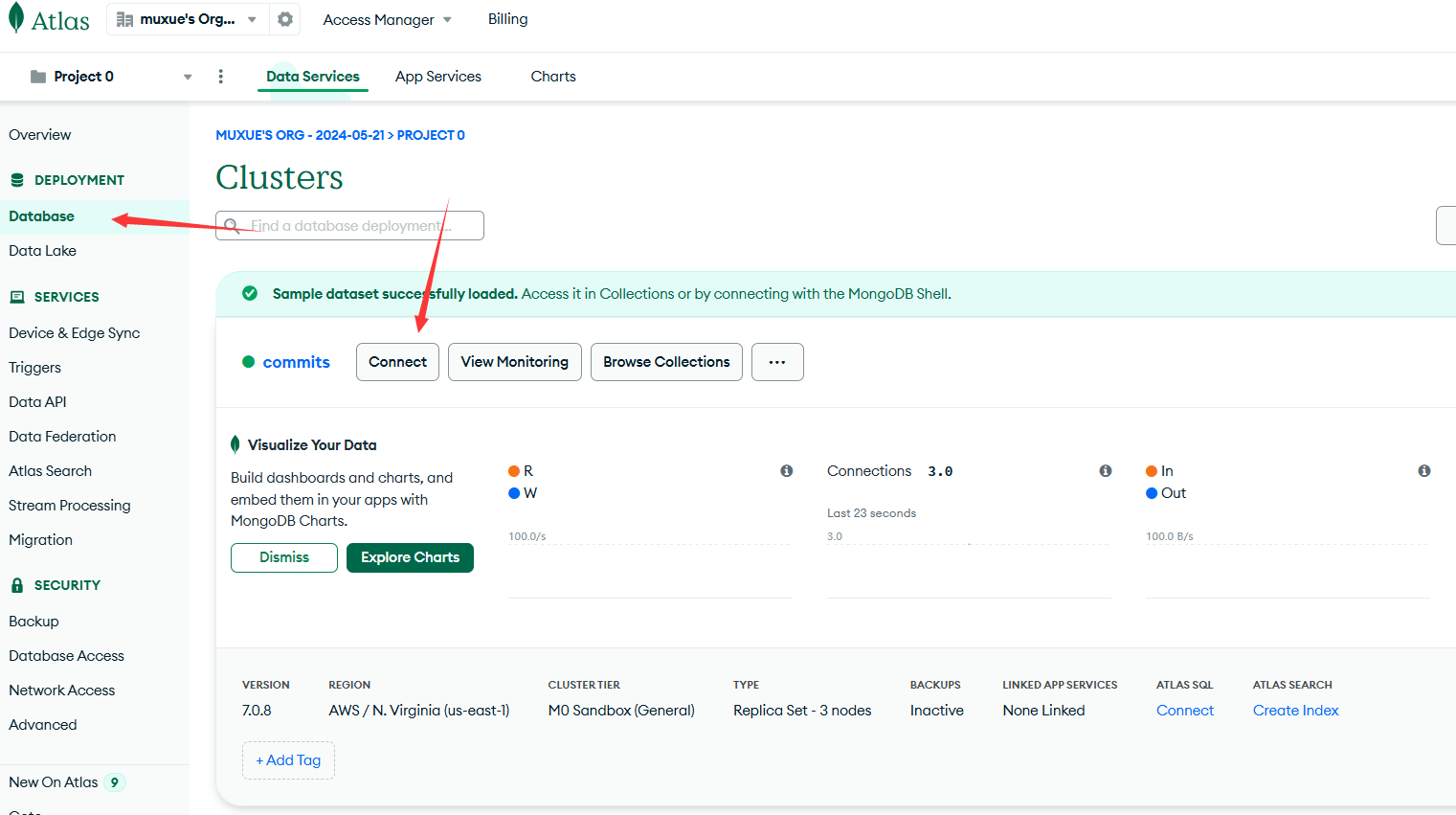Screen dimensions: 1456x815
Task: Click AWS / N. Virginia region text
Action: pyautogui.click(x=419, y=711)
